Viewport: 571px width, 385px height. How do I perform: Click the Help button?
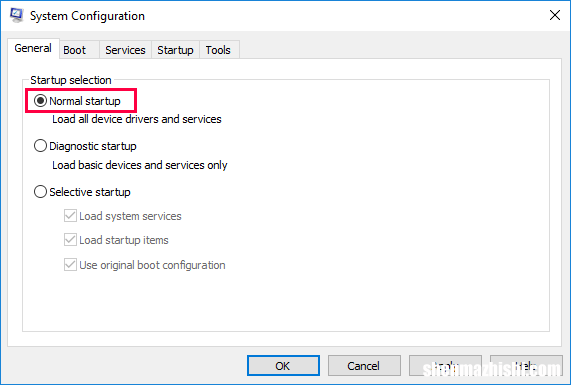(526, 366)
